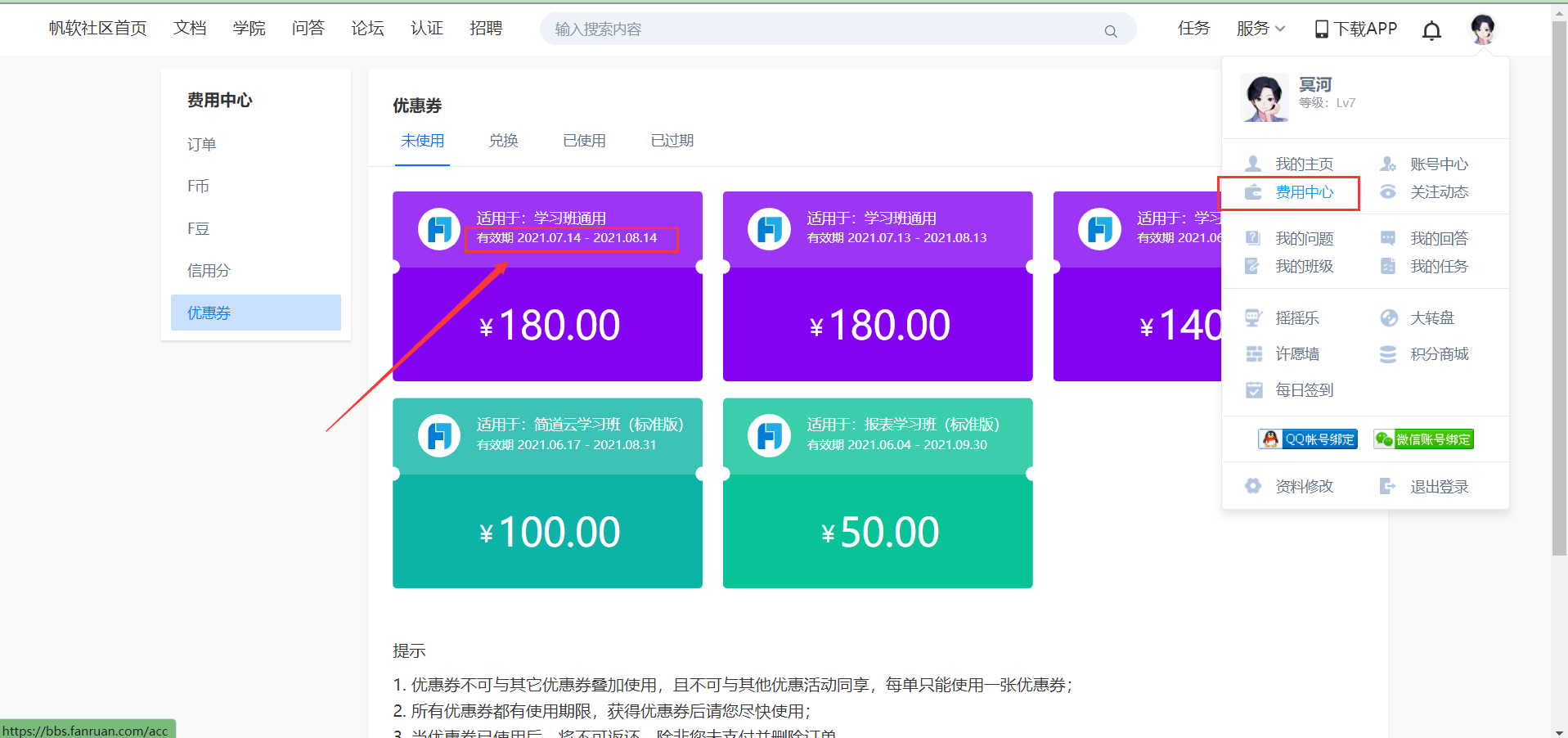Viewport: 1568px width, 738px height.
Task: Click the 每日签到 calendar icon
Action: (1254, 389)
